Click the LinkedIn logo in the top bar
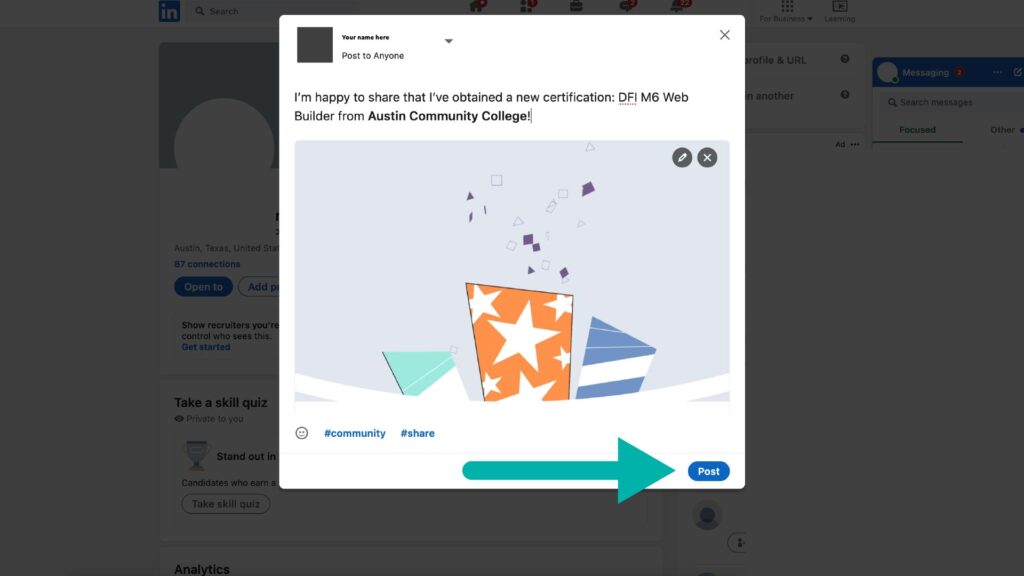This screenshot has height=576, width=1024. (169, 11)
